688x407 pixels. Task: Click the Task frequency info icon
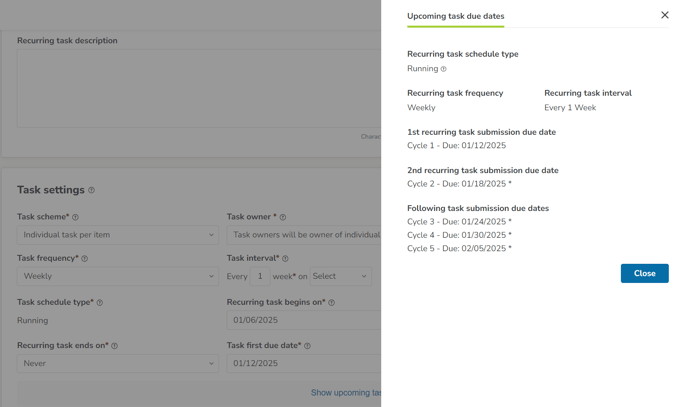pos(85,259)
